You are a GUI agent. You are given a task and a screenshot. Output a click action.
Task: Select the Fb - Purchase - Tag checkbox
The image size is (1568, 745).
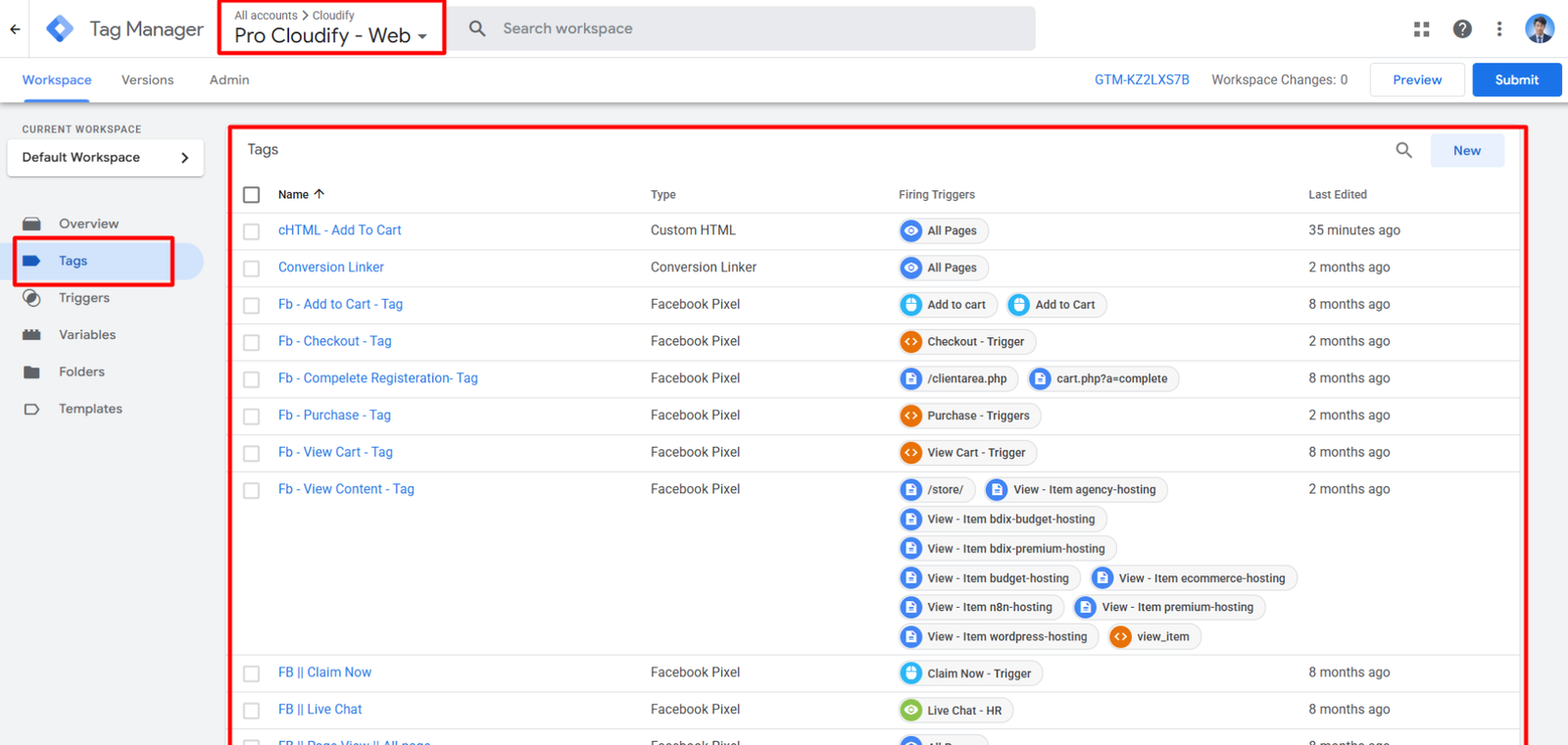tap(252, 416)
